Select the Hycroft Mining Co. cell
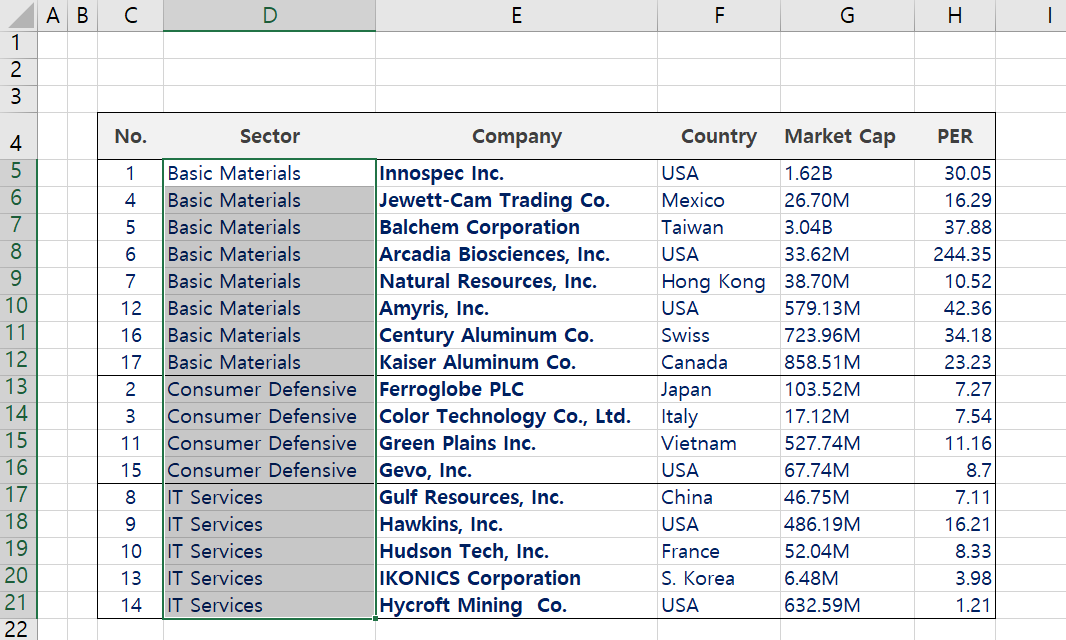The height and width of the screenshot is (640, 1066). pos(517,605)
